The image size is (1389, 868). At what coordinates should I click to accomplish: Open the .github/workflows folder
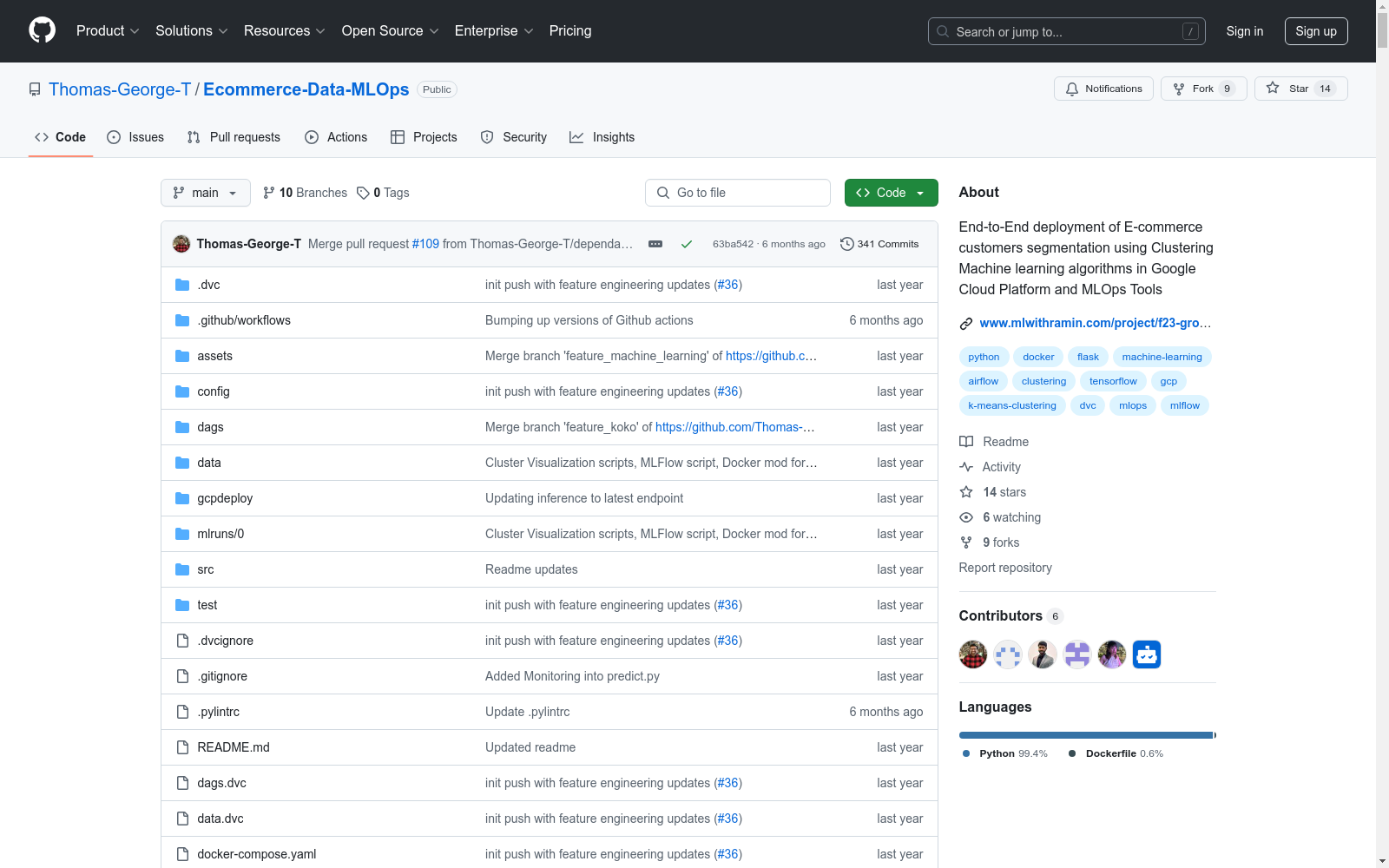[x=244, y=320]
